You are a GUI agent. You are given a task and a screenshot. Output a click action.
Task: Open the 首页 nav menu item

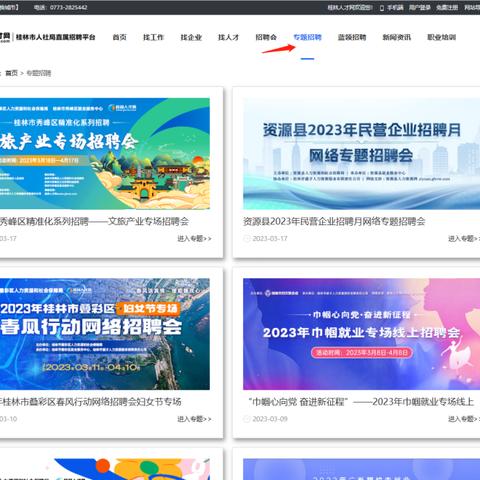[x=119, y=37]
